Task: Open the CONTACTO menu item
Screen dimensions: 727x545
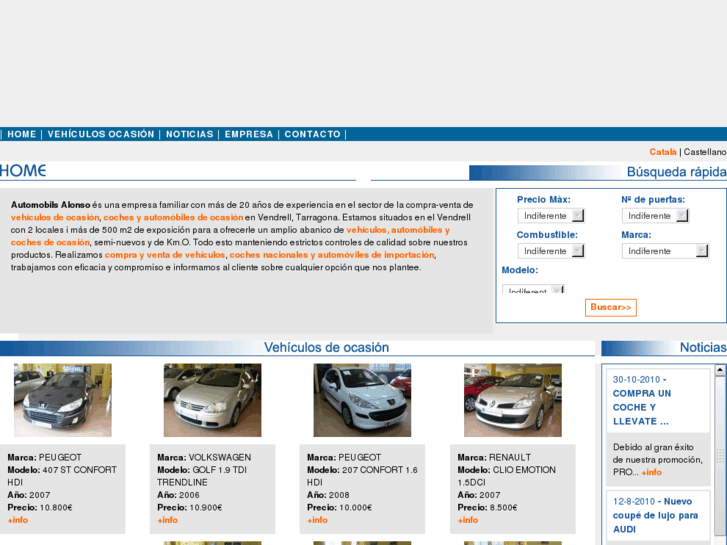Action: [x=312, y=134]
